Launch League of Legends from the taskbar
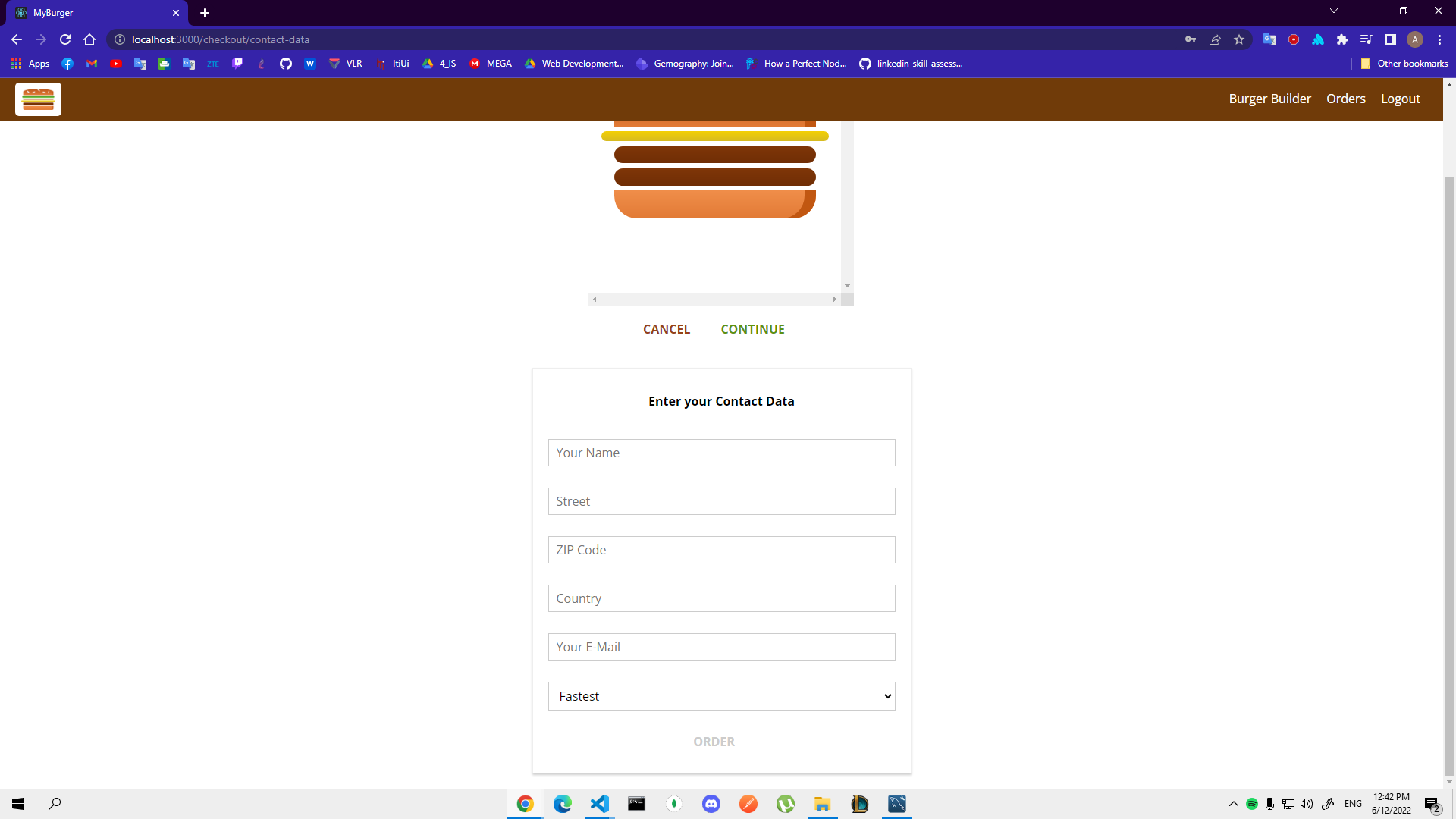The height and width of the screenshot is (819, 1456). click(x=860, y=804)
